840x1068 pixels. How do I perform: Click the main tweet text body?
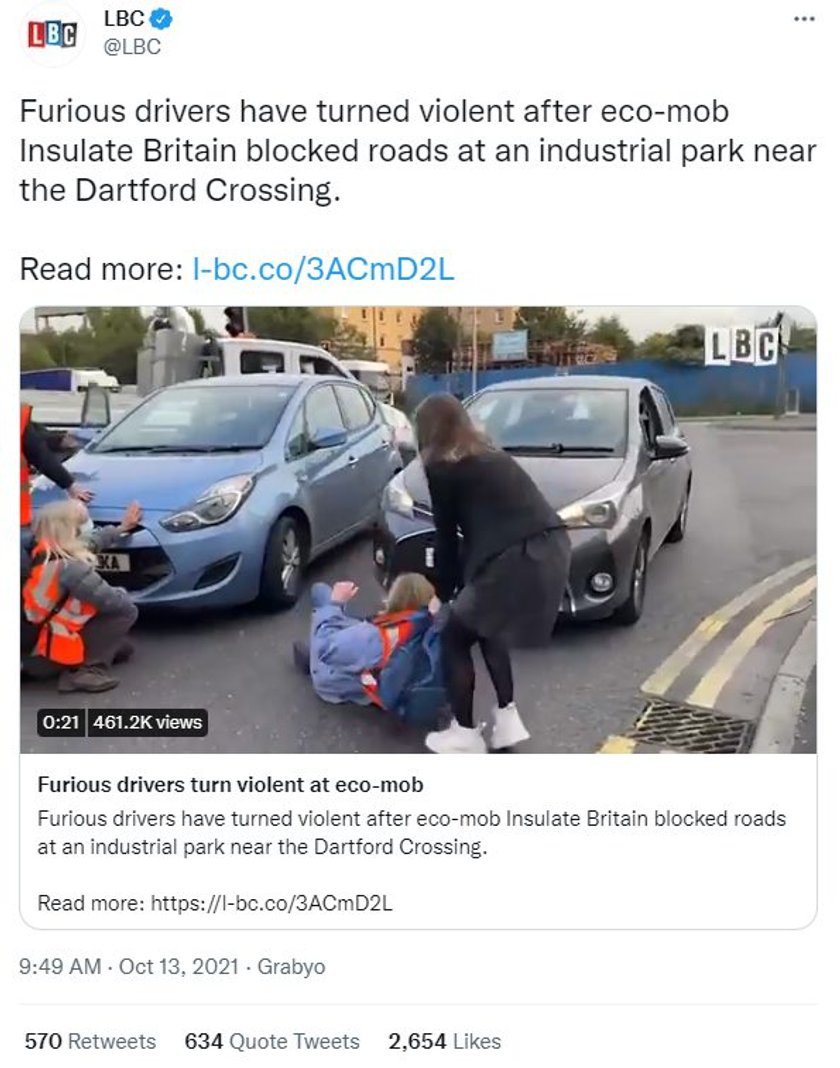point(418,151)
